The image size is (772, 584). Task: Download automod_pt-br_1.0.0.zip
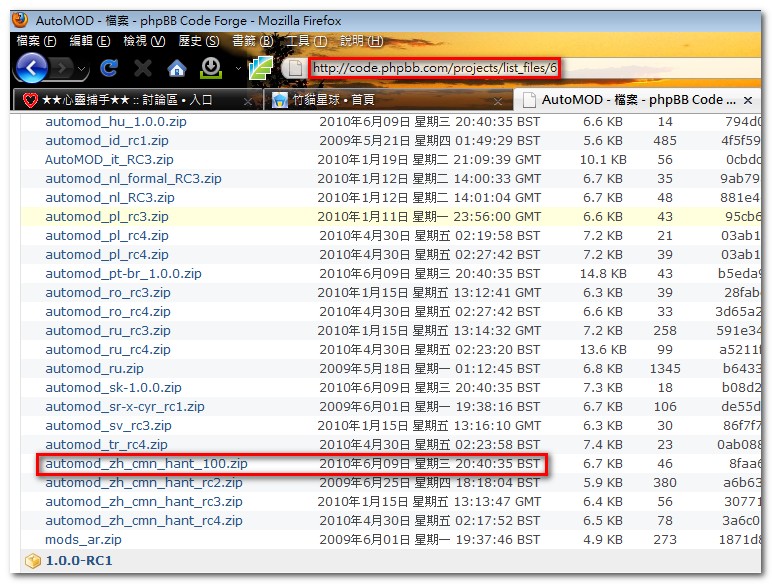point(123,274)
